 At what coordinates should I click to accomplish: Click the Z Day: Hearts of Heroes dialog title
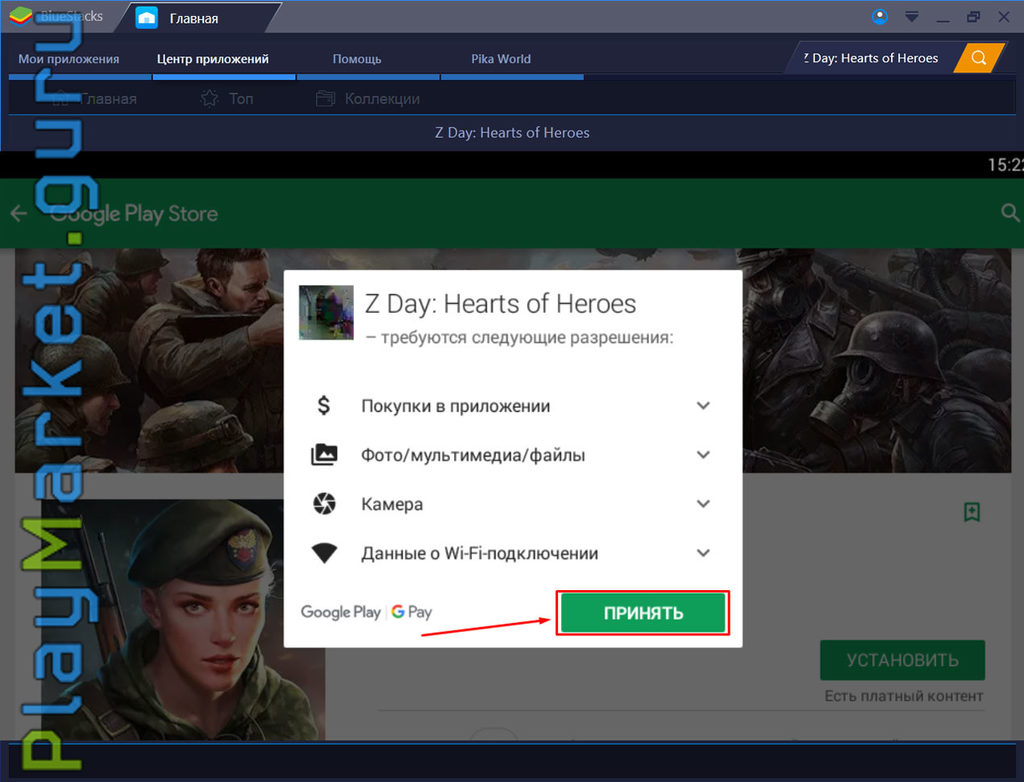(500, 304)
